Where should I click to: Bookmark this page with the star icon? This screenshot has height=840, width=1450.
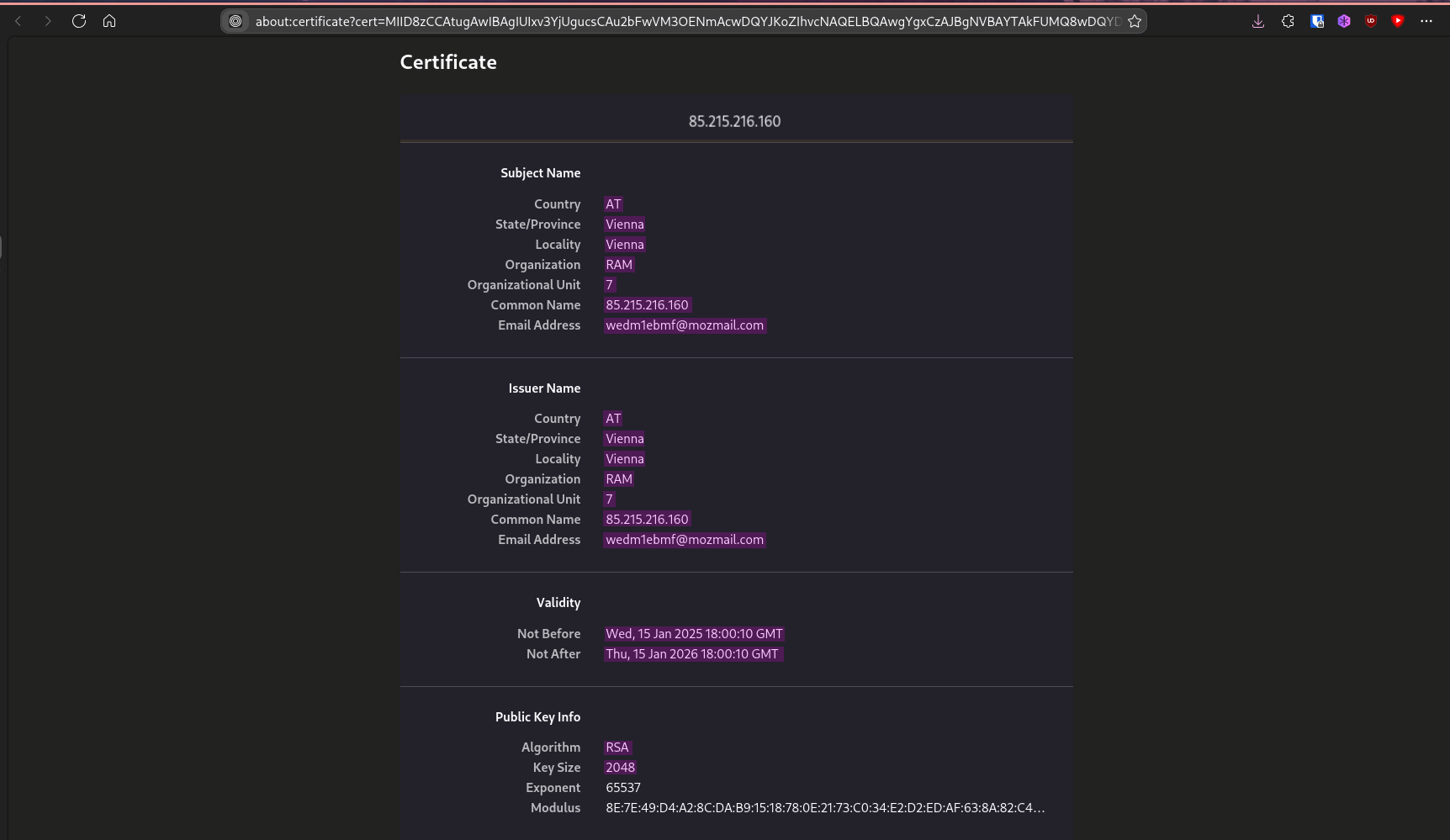click(x=1135, y=21)
